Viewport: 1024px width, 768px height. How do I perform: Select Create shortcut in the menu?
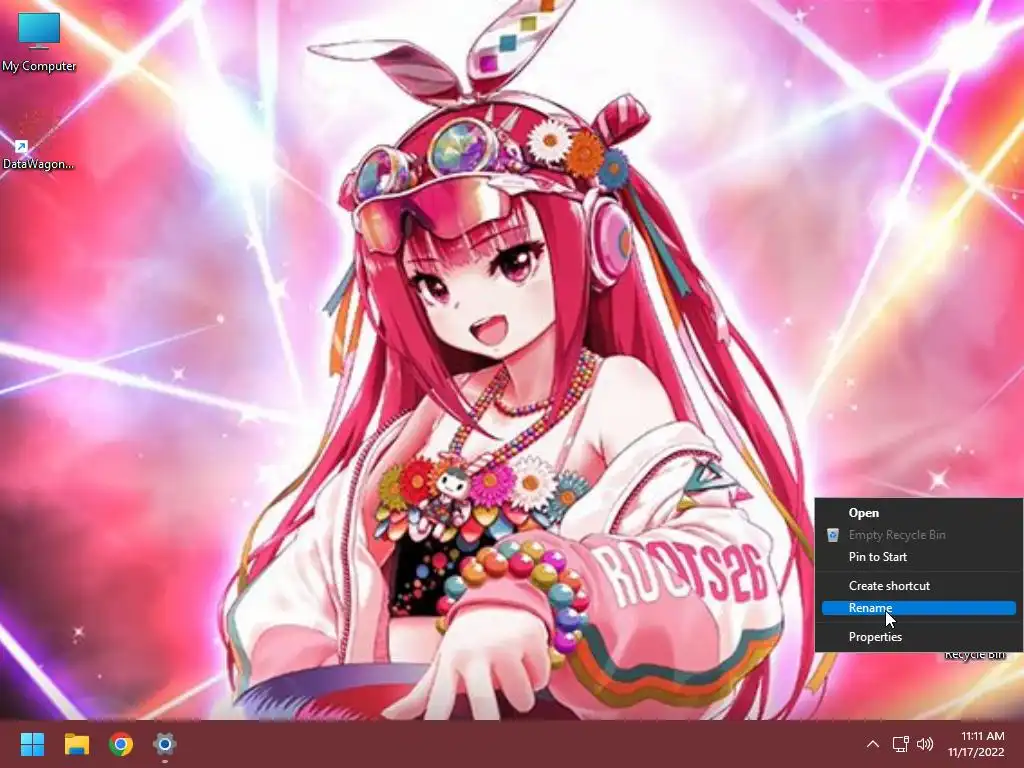coord(918,586)
